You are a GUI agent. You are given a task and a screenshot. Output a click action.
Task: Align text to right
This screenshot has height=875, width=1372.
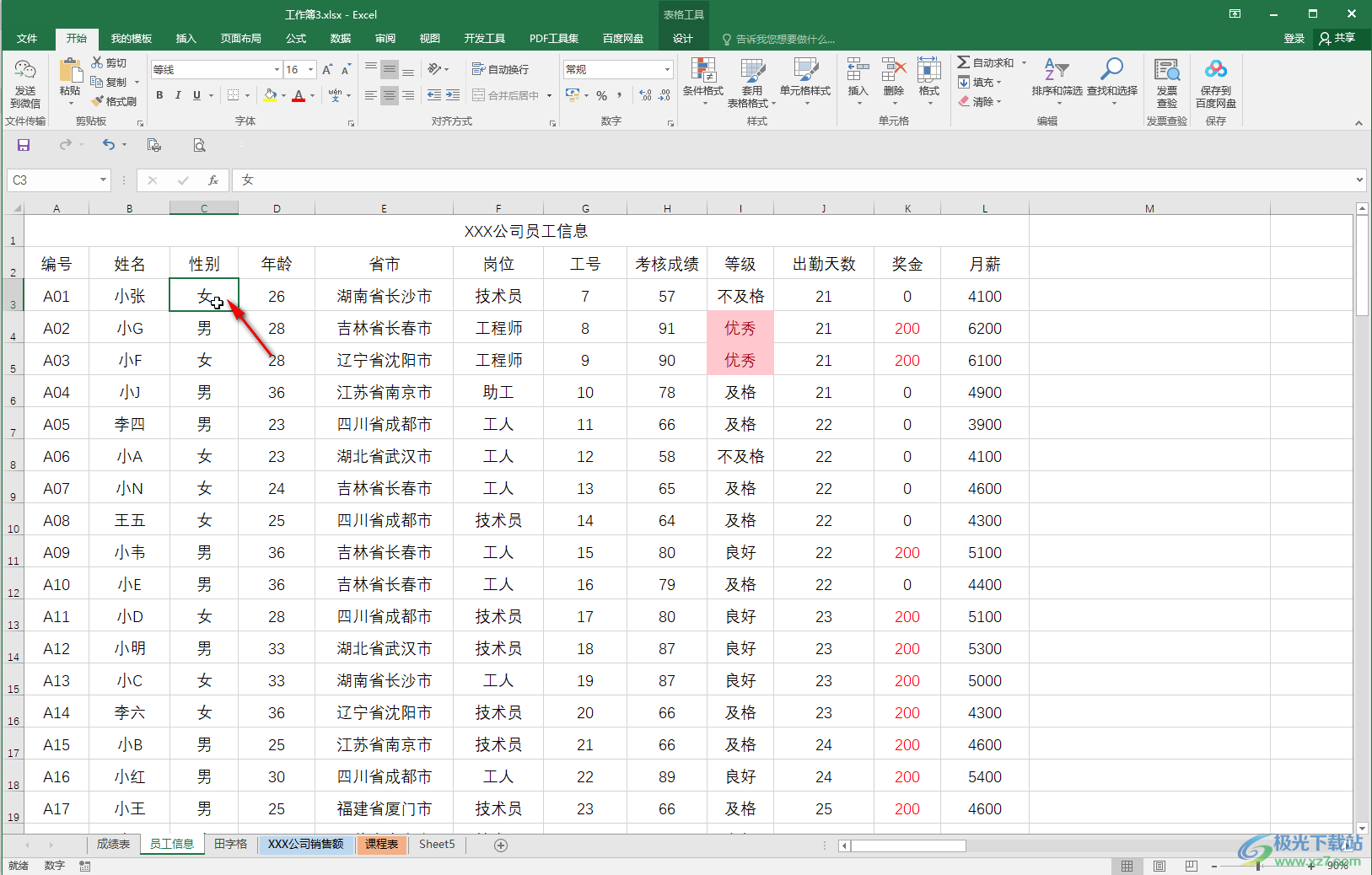408,95
